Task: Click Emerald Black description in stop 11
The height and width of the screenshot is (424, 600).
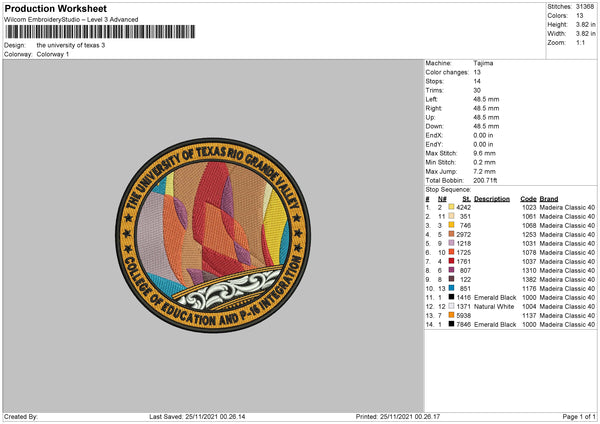Action: 495,297
